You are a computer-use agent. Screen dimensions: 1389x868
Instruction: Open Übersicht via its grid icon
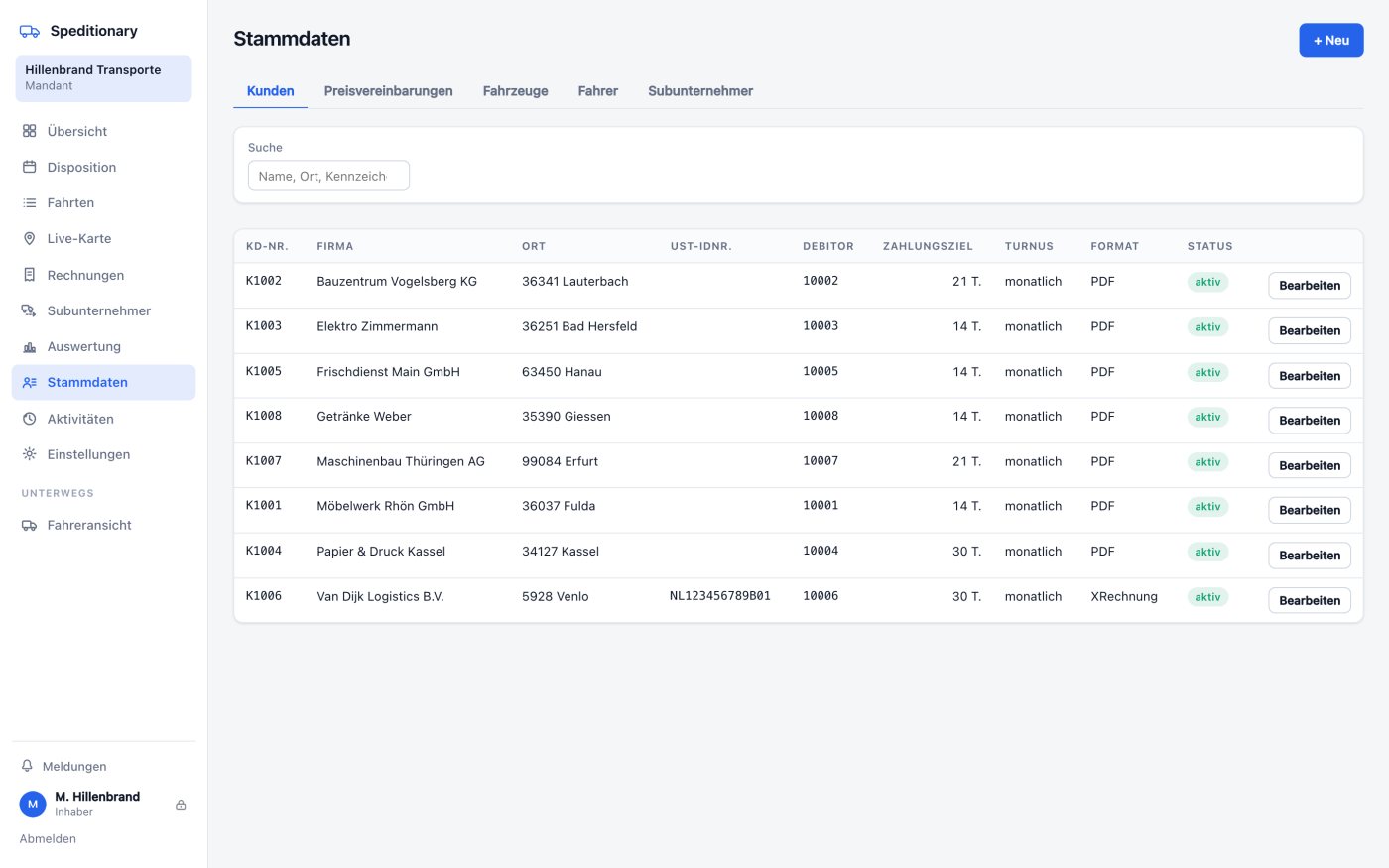pos(30,131)
